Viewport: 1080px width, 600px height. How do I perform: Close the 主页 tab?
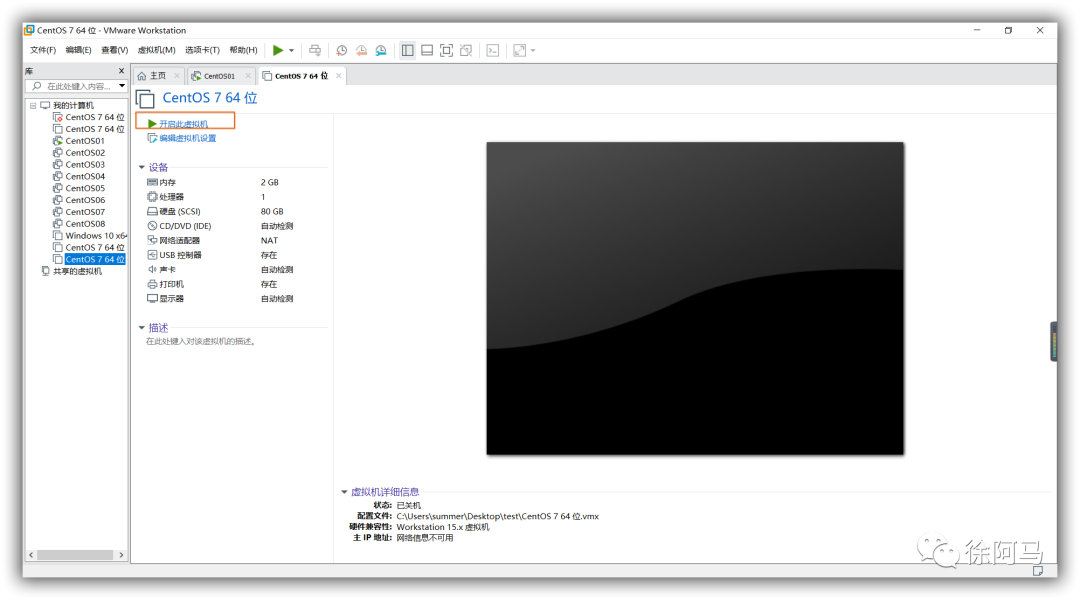pos(177,76)
